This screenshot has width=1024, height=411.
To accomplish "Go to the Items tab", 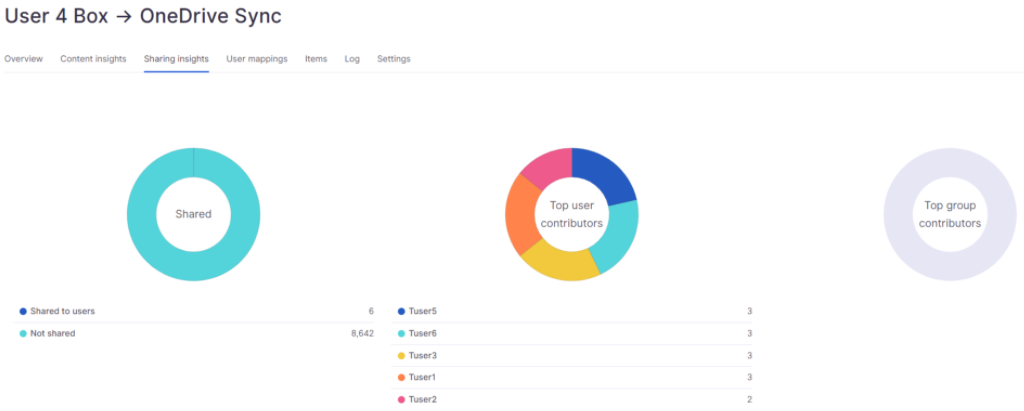I will pos(316,59).
